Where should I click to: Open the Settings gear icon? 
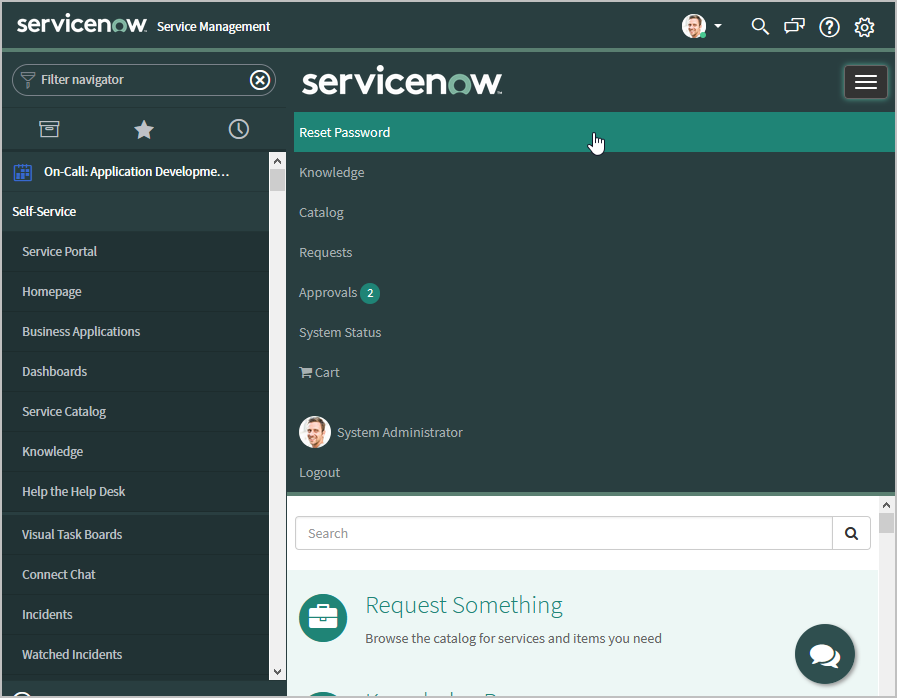(864, 27)
